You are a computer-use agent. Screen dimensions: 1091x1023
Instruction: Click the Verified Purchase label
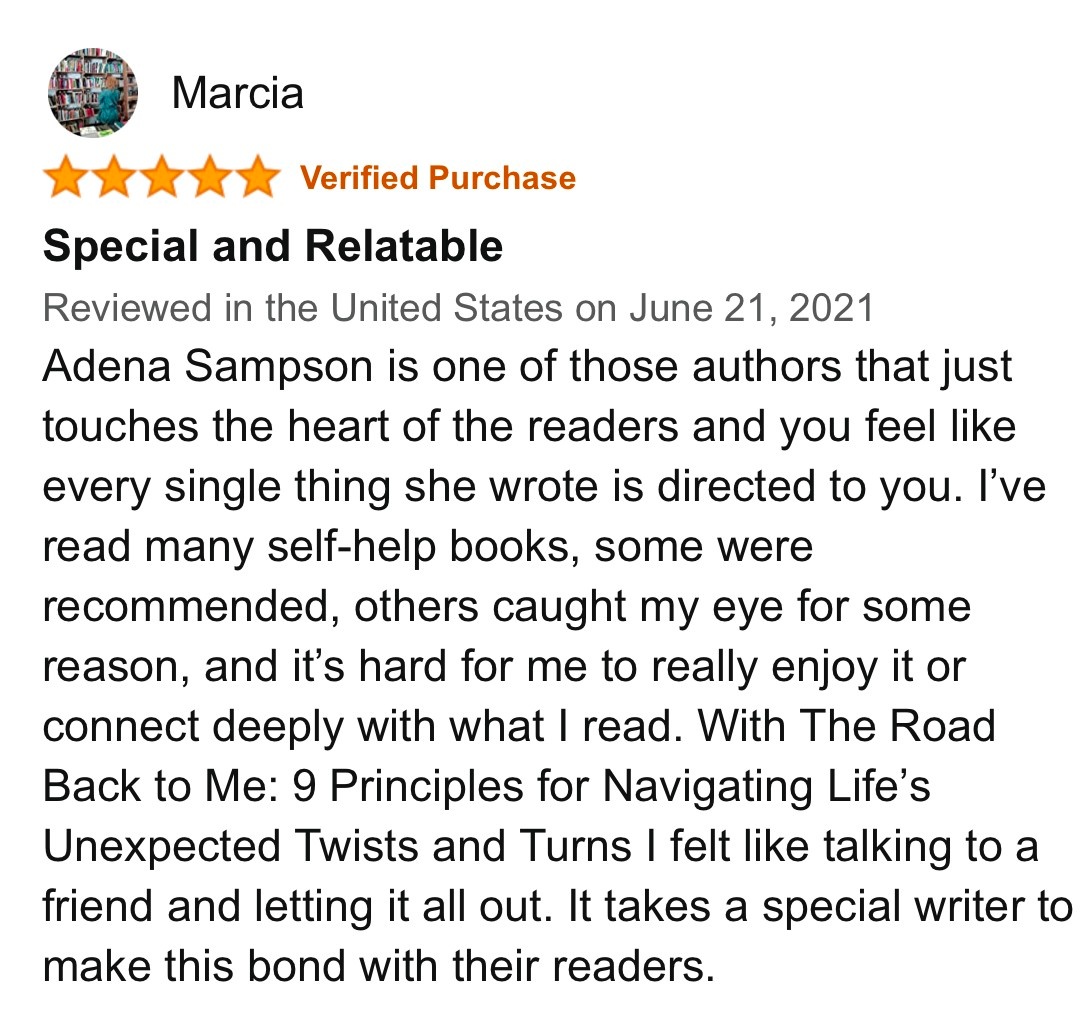tap(438, 178)
